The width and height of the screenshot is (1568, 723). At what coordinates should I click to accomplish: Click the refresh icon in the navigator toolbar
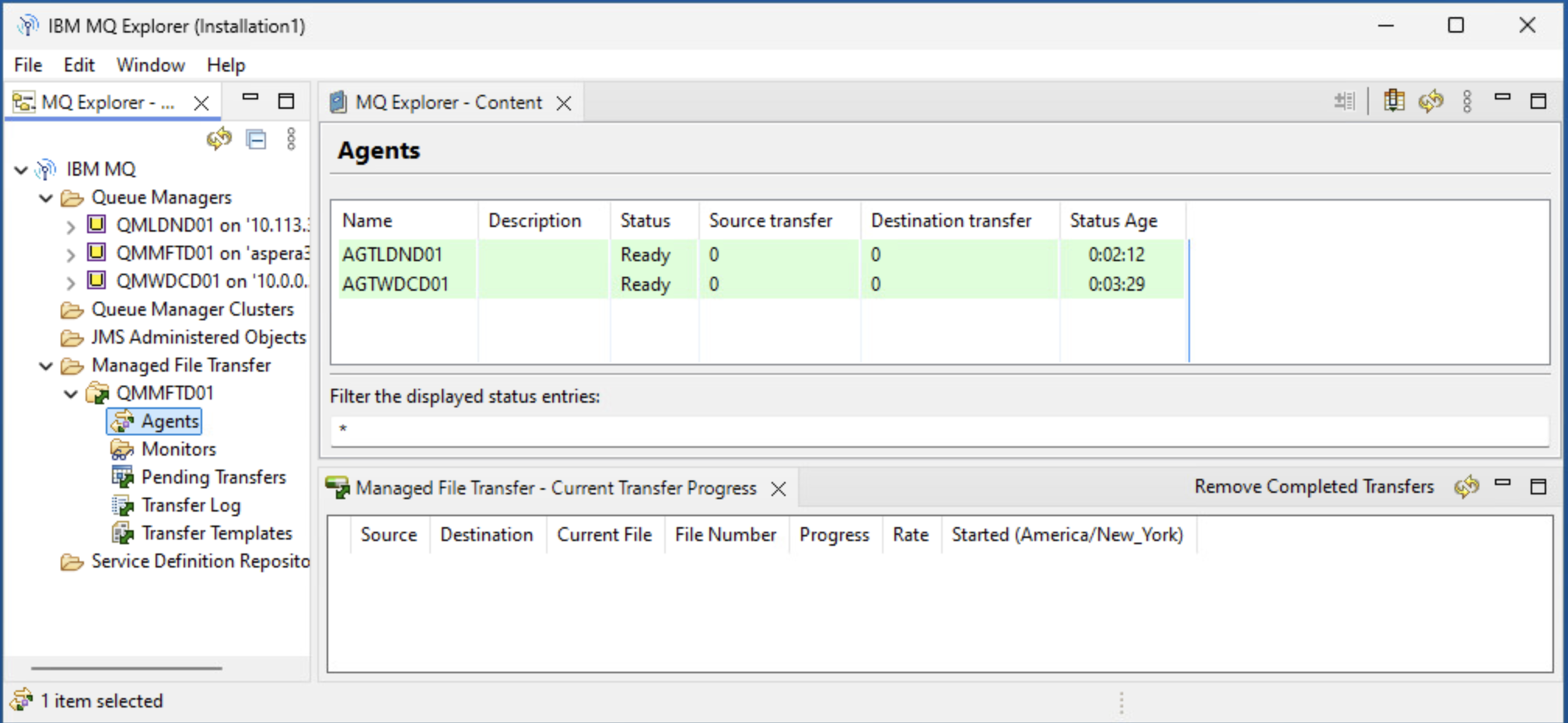click(x=219, y=139)
